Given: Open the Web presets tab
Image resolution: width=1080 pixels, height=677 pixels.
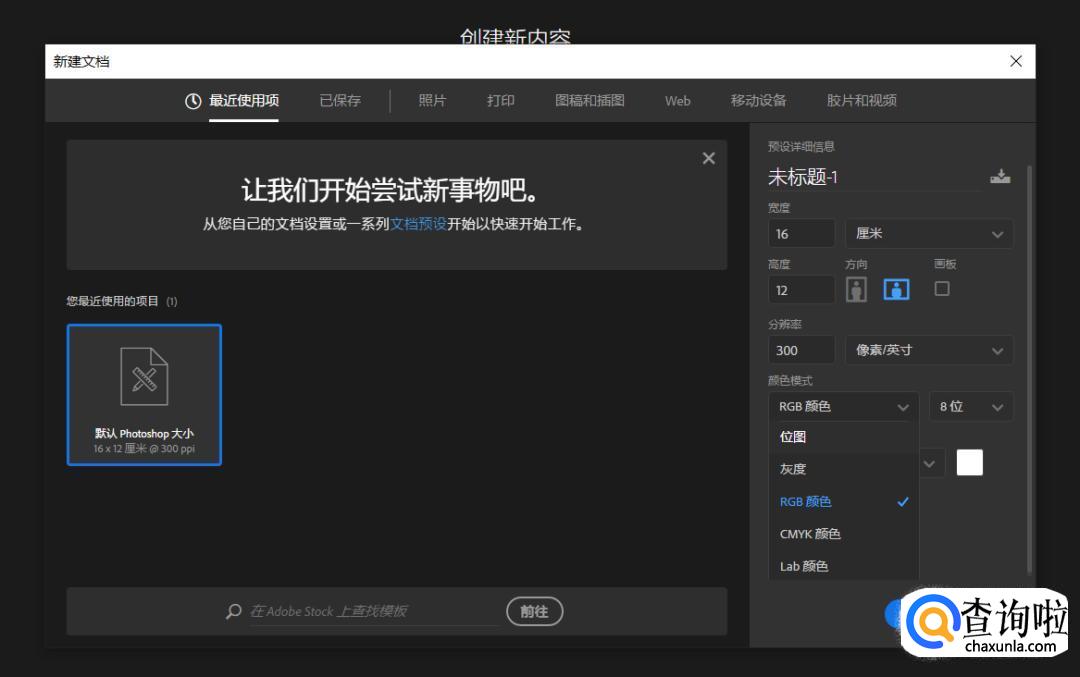Looking at the screenshot, I should point(678,101).
